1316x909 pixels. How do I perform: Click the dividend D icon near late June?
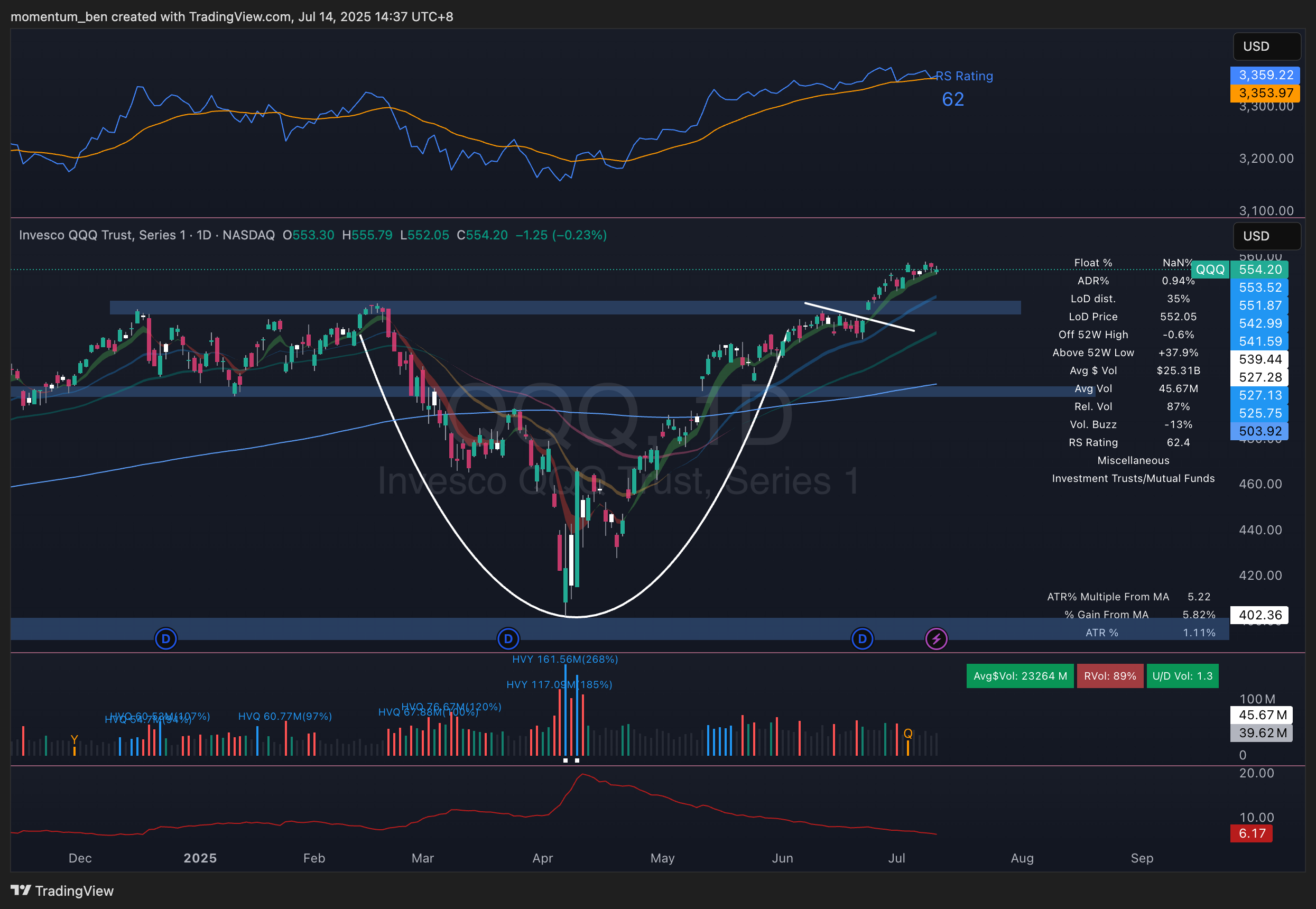[x=862, y=638]
